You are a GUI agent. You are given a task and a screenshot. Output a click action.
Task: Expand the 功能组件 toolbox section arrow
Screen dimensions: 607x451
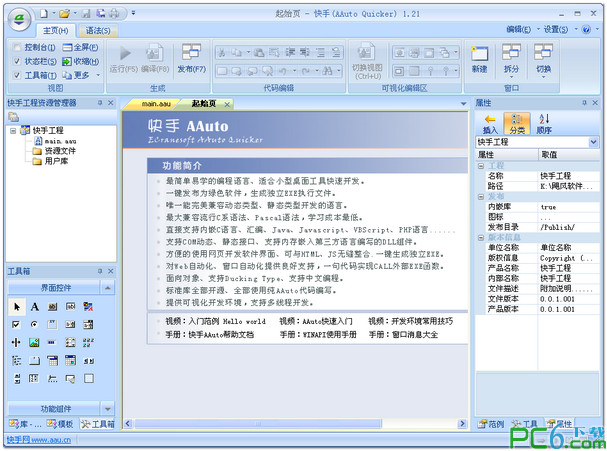coord(108,409)
